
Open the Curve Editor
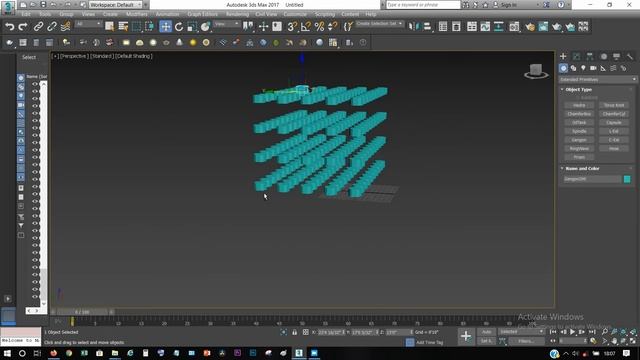coord(485,27)
